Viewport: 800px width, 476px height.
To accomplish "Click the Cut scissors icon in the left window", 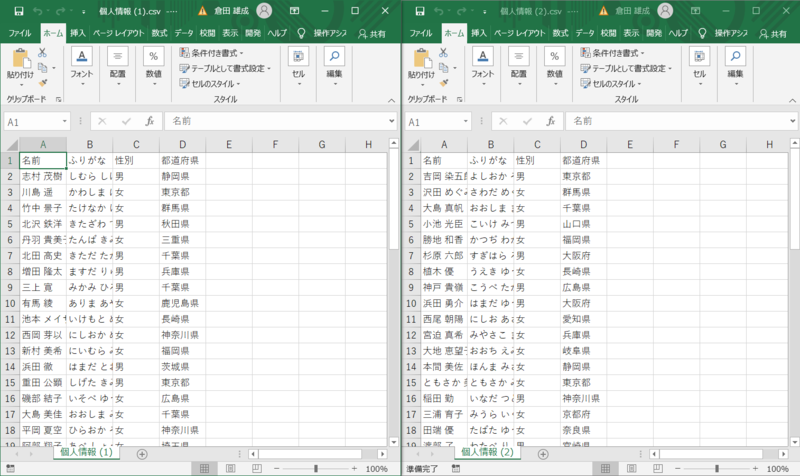I will point(42,53).
